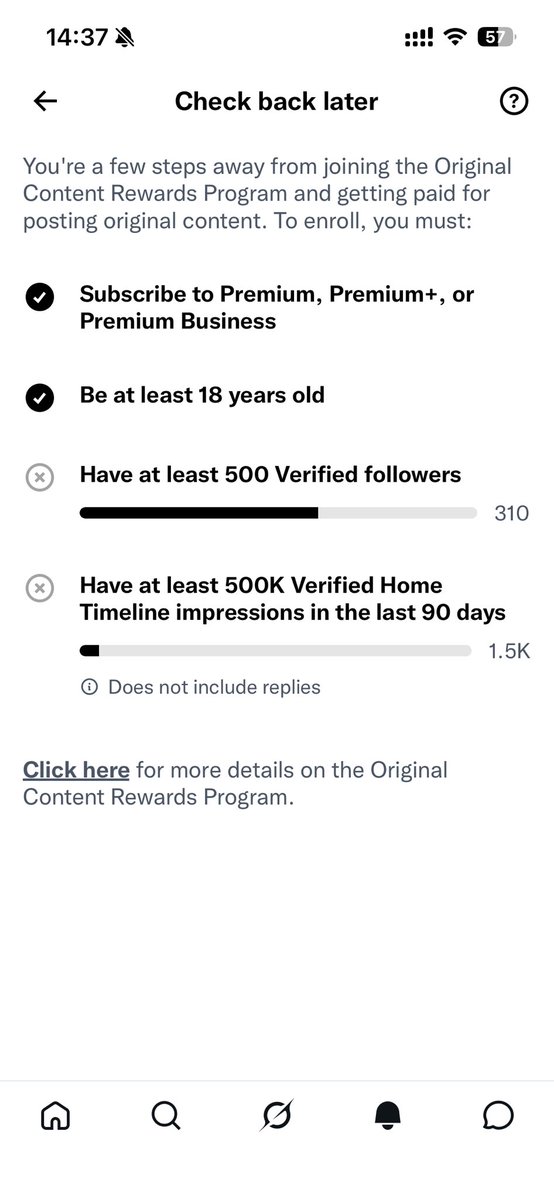Viewport: 554px width, 1199px height.
Task: Open the Messages chat bubble tab
Action: tap(498, 1116)
